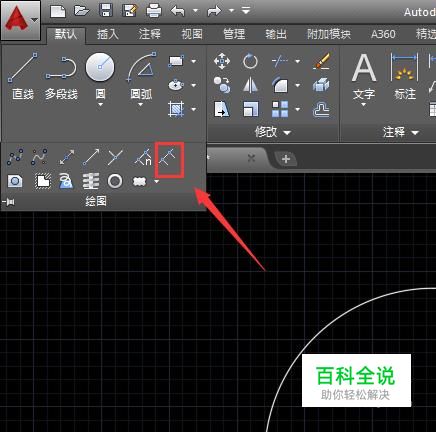Viewport: 436px width, 432px height.
Task: Select the Helix spiral tool
Action: pyautogui.click(x=66, y=182)
